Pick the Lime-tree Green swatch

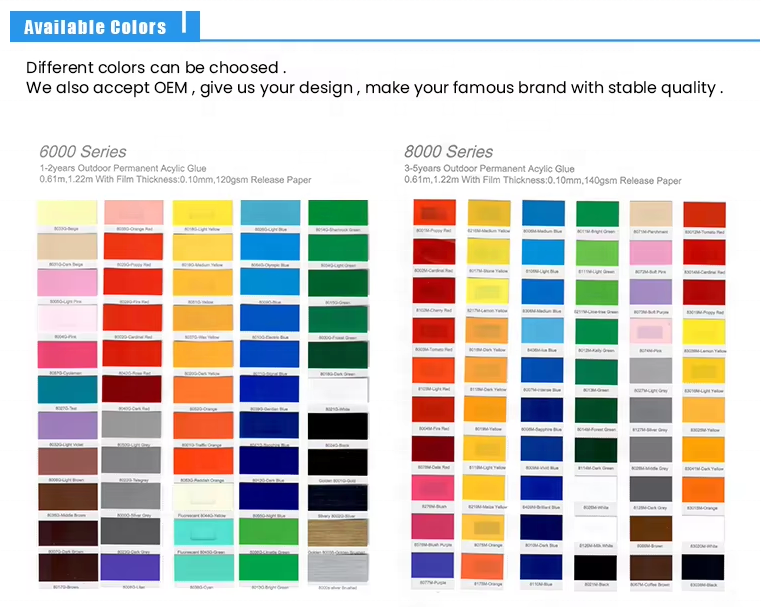[596, 291]
